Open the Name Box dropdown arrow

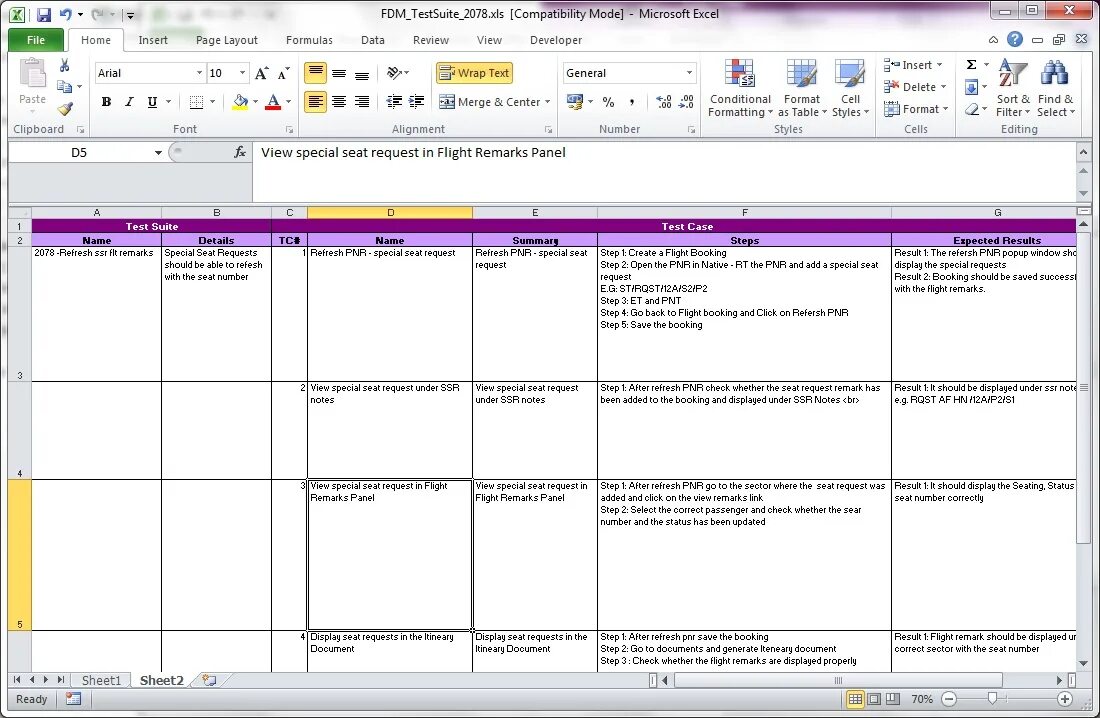[x=158, y=152]
